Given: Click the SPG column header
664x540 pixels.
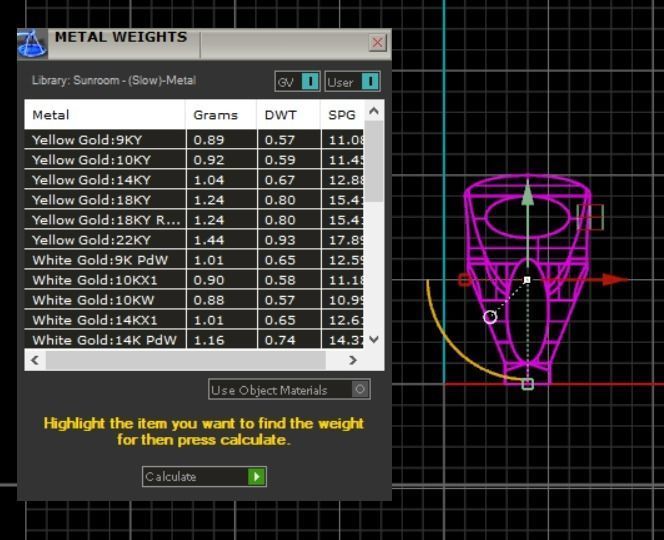Looking at the screenshot, I should pyautogui.click(x=342, y=115).
